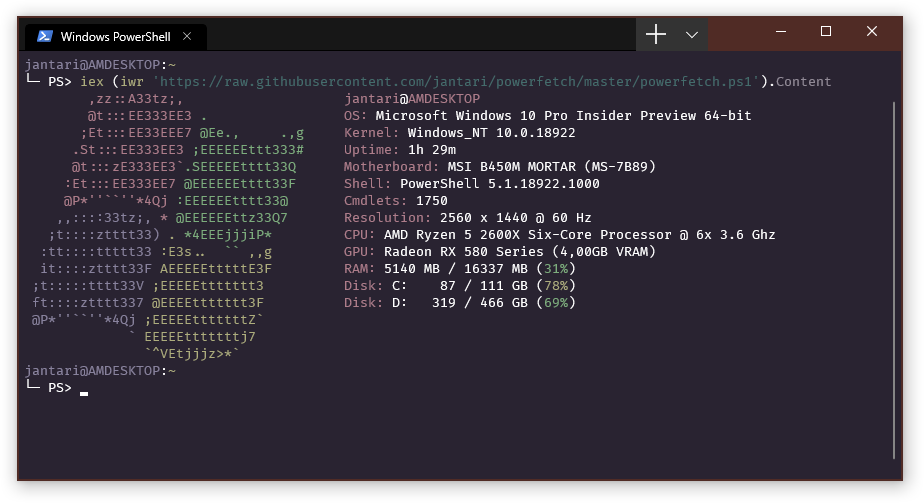Image resolution: width=924 pixels, height=503 pixels.
Task: Click the CPU value 'AMD Ryzen 5 2600X'
Action: (452, 234)
